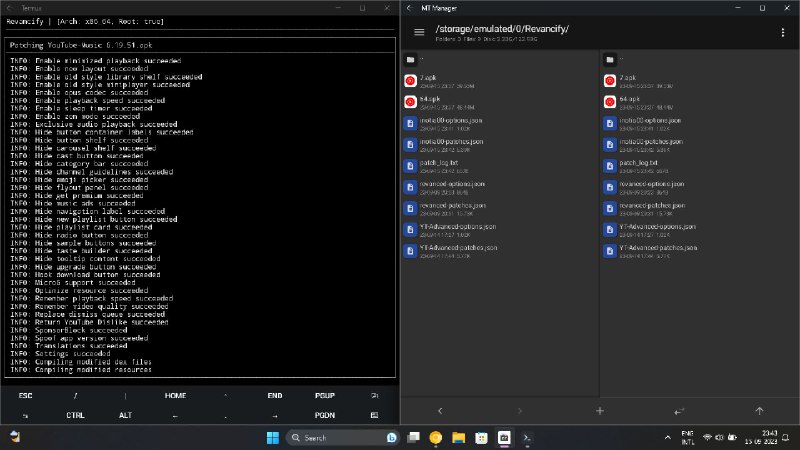Viewport: 800px width, 450px height.
Task: Open the Termux drawer icon beside PGUP
Action: (374, 395)
